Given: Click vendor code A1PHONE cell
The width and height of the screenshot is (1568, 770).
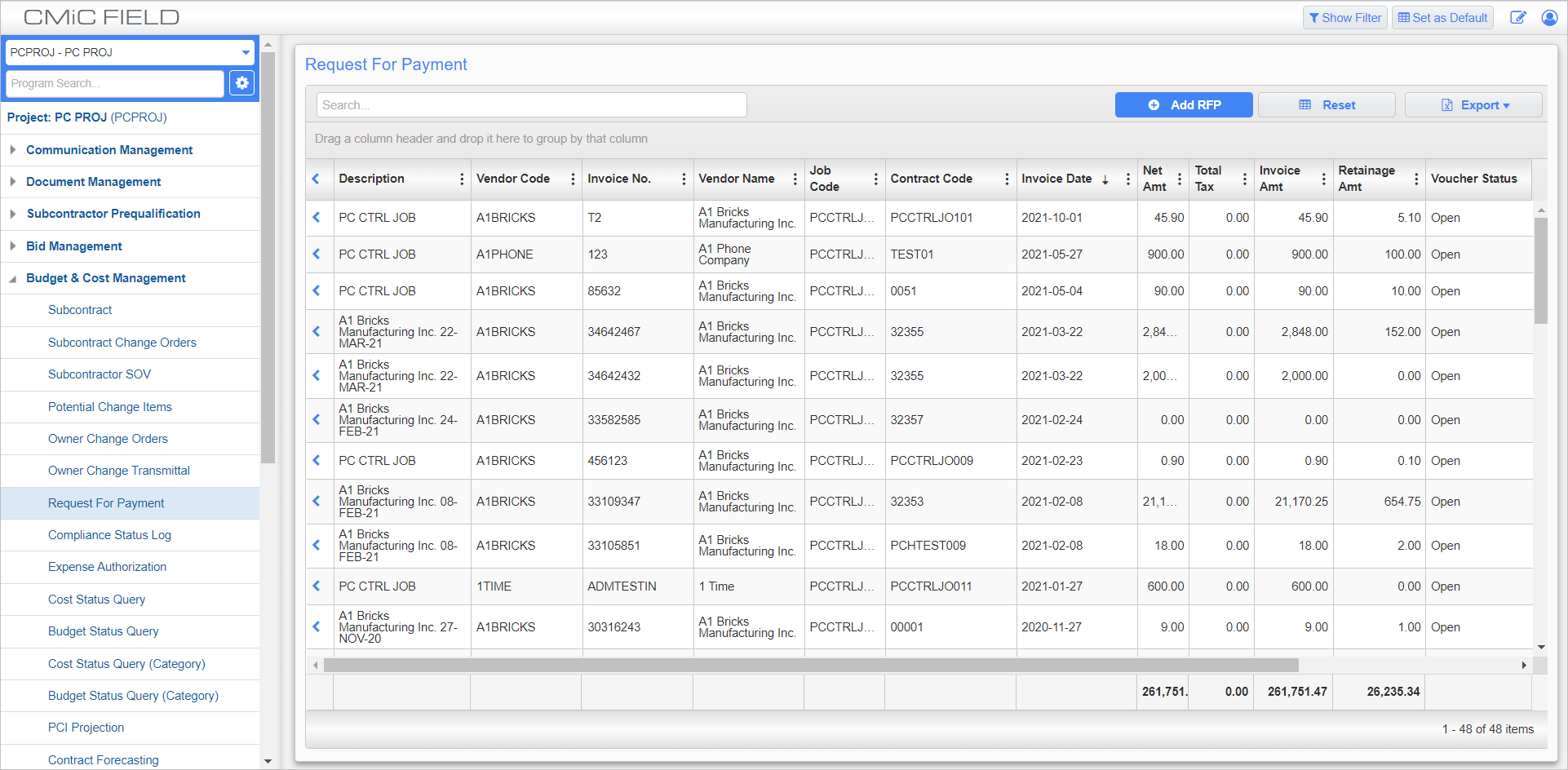Looking at the screenshot, I should (x=526, y=254).
